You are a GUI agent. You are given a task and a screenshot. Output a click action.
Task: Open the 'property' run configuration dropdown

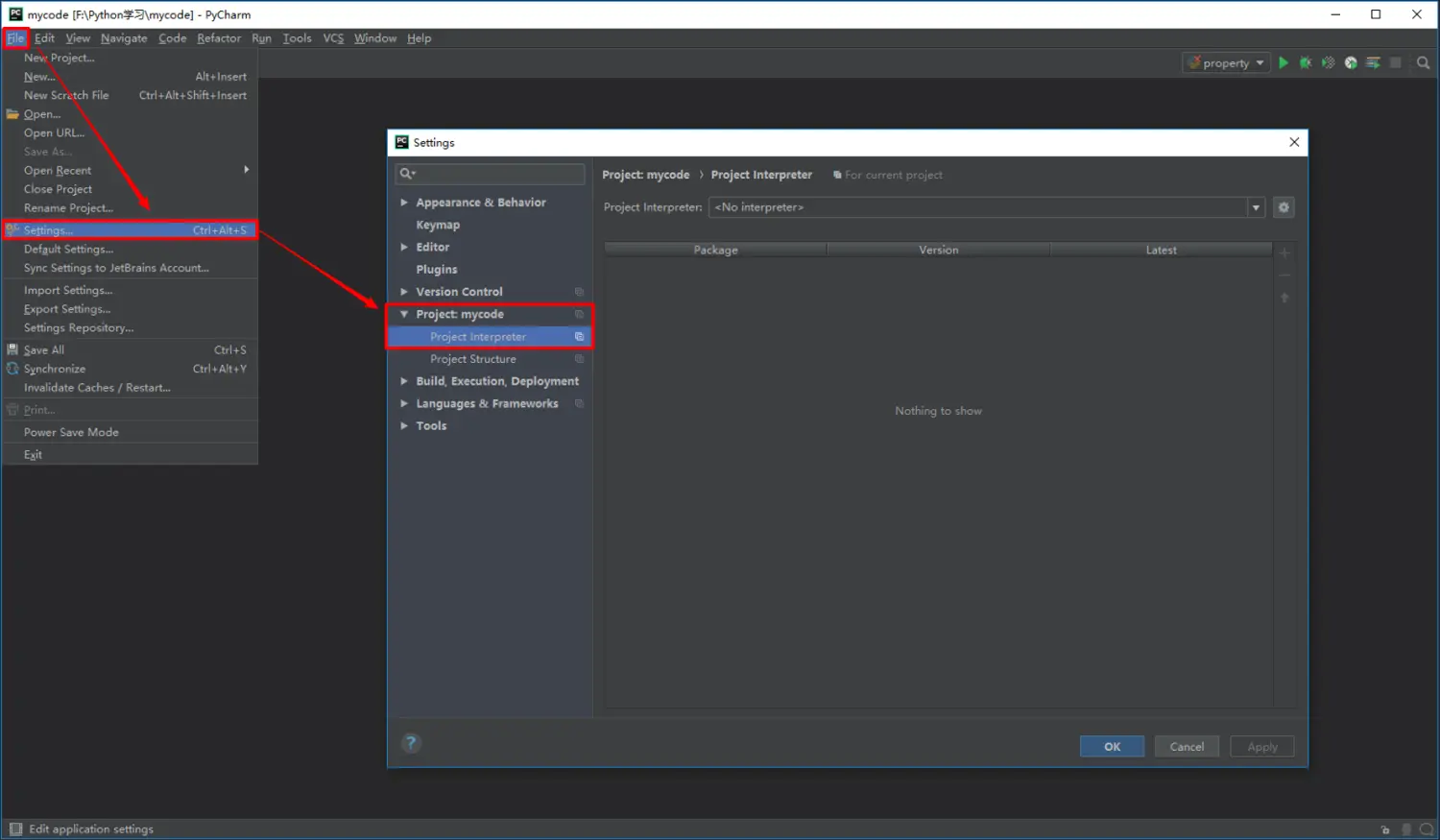1227,62
